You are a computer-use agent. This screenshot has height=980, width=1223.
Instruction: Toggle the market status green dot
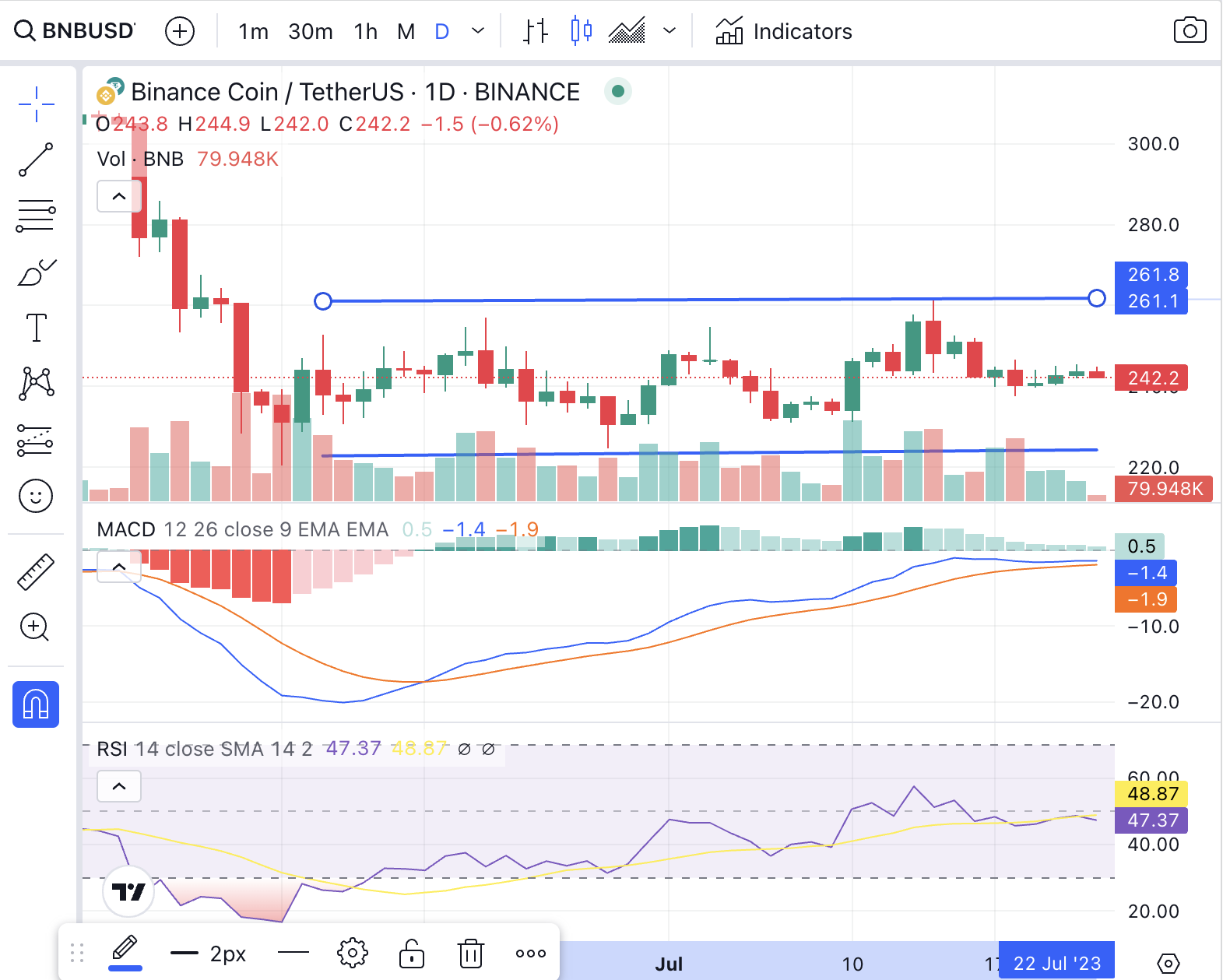[618, 91]
